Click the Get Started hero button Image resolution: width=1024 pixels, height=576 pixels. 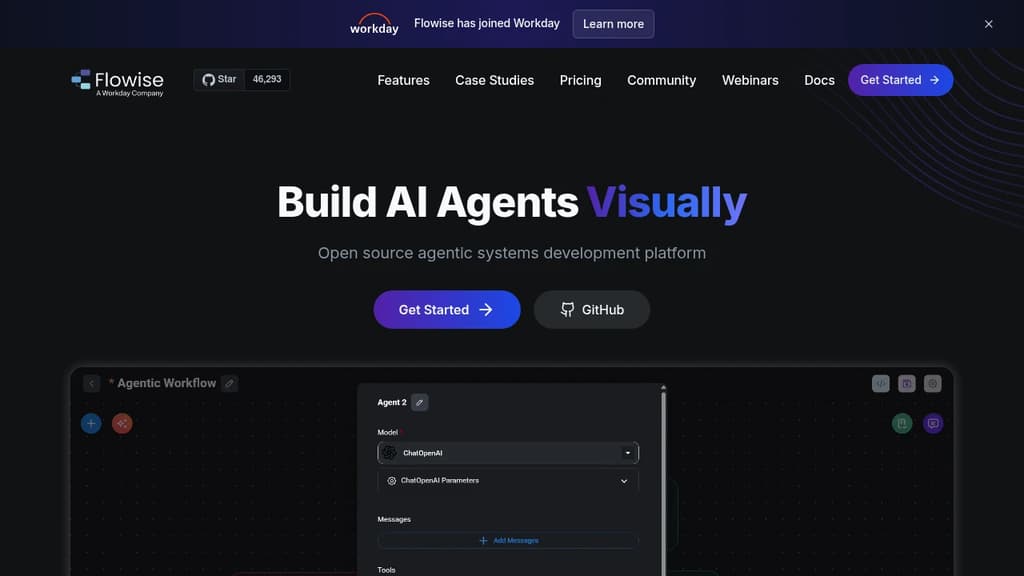[447, 310]
